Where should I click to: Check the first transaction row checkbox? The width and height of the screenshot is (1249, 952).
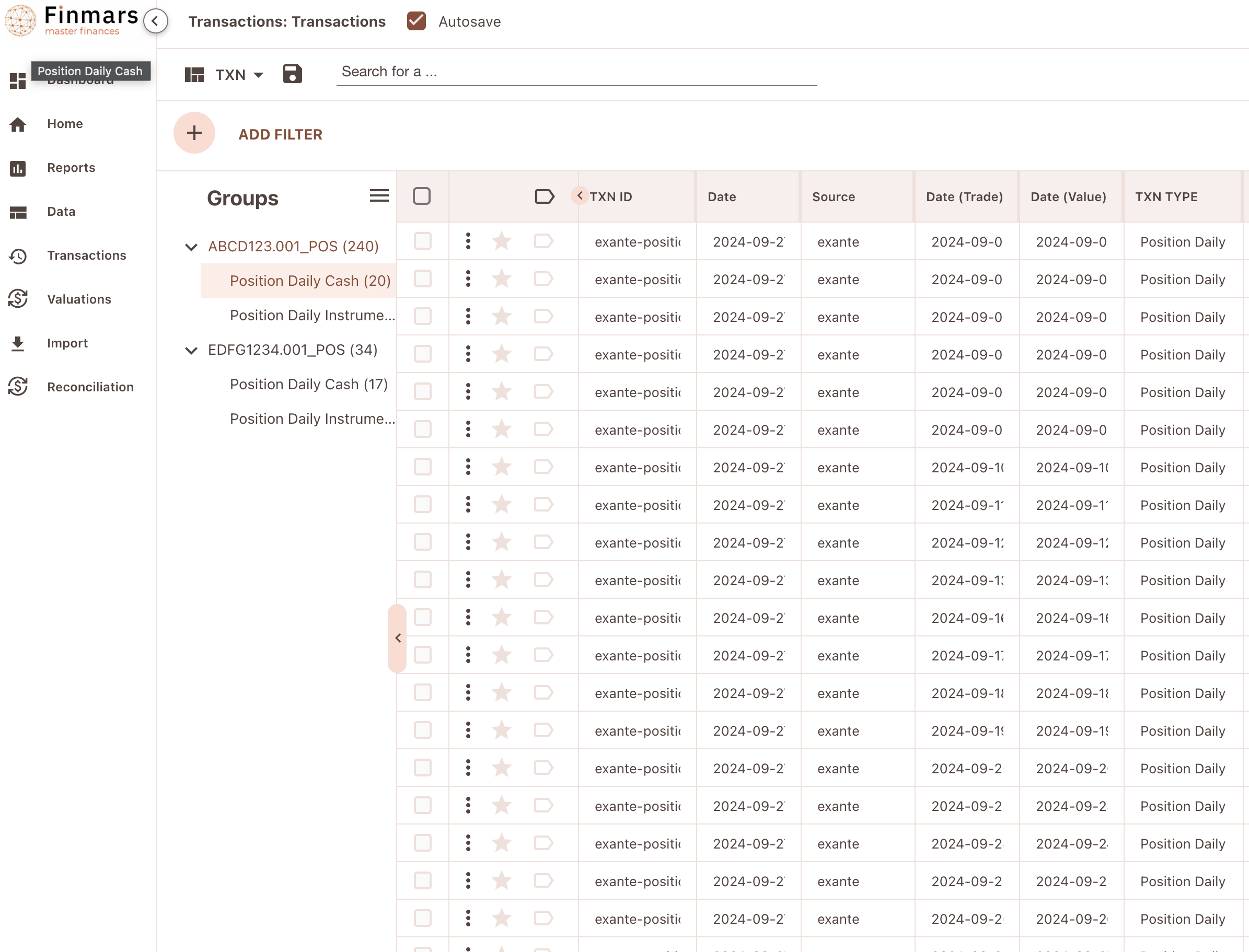click(422, 241)
